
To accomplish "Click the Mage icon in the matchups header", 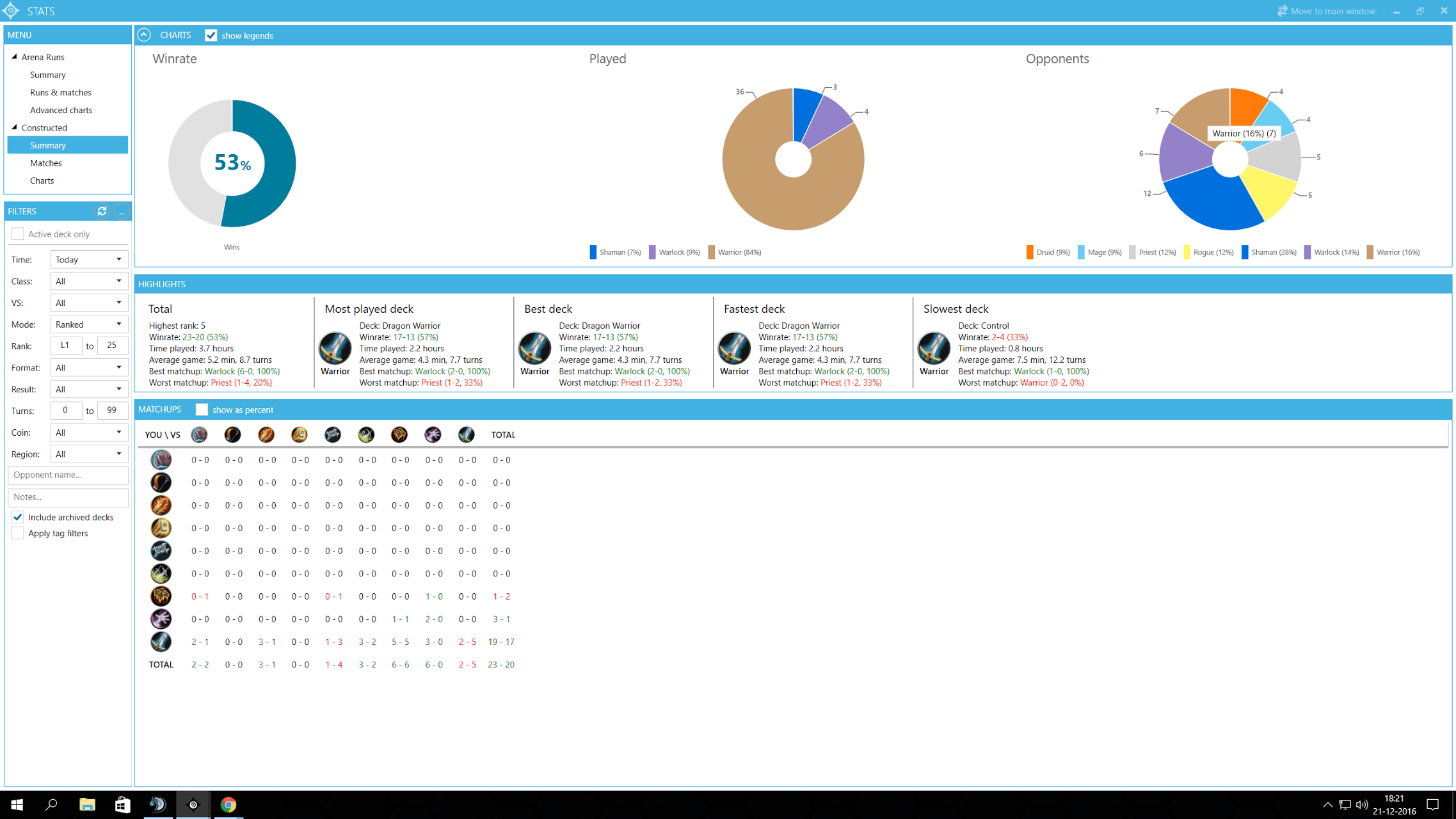I will (266, 435).
